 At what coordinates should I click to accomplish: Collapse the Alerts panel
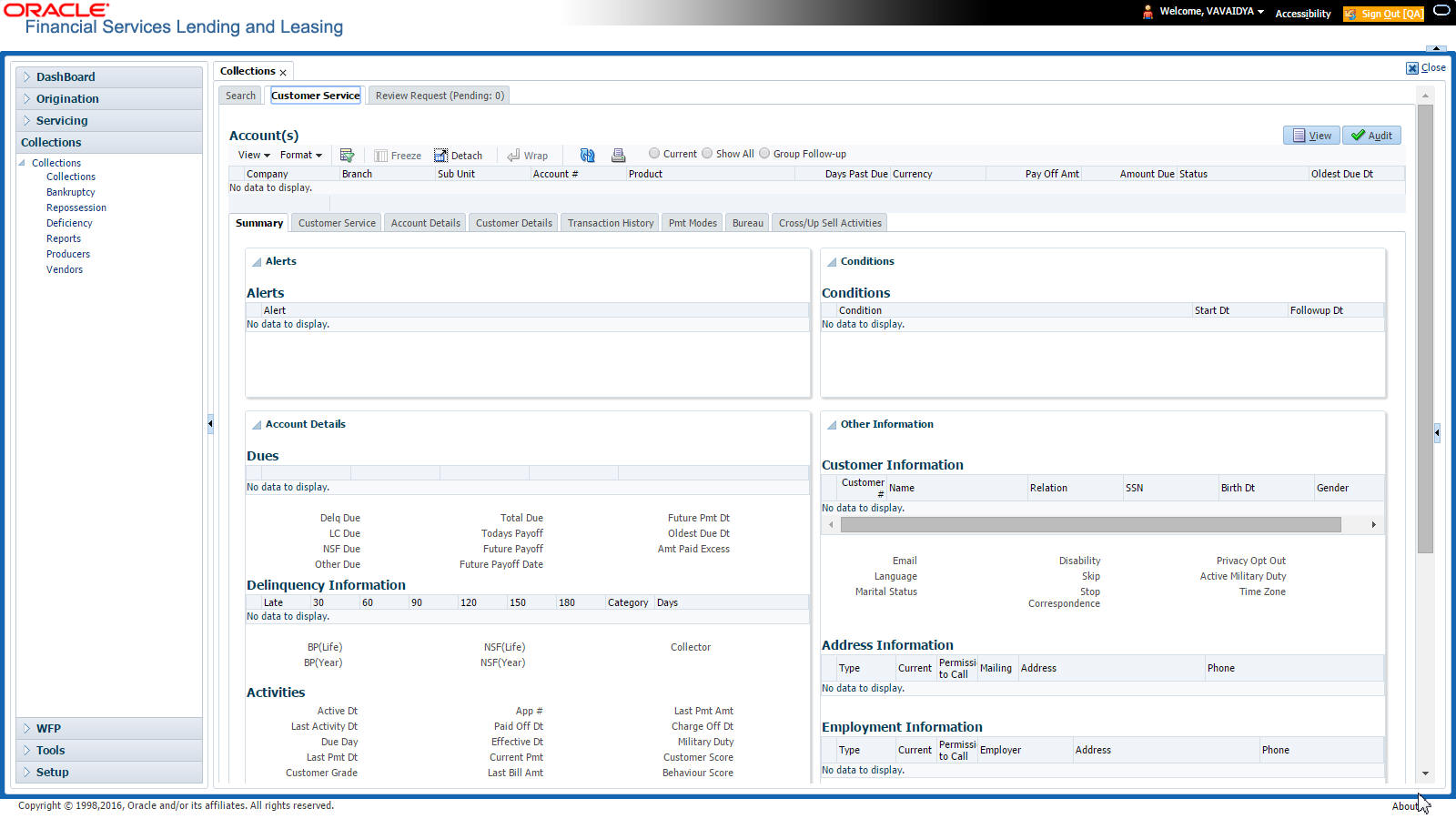[257, 262]
